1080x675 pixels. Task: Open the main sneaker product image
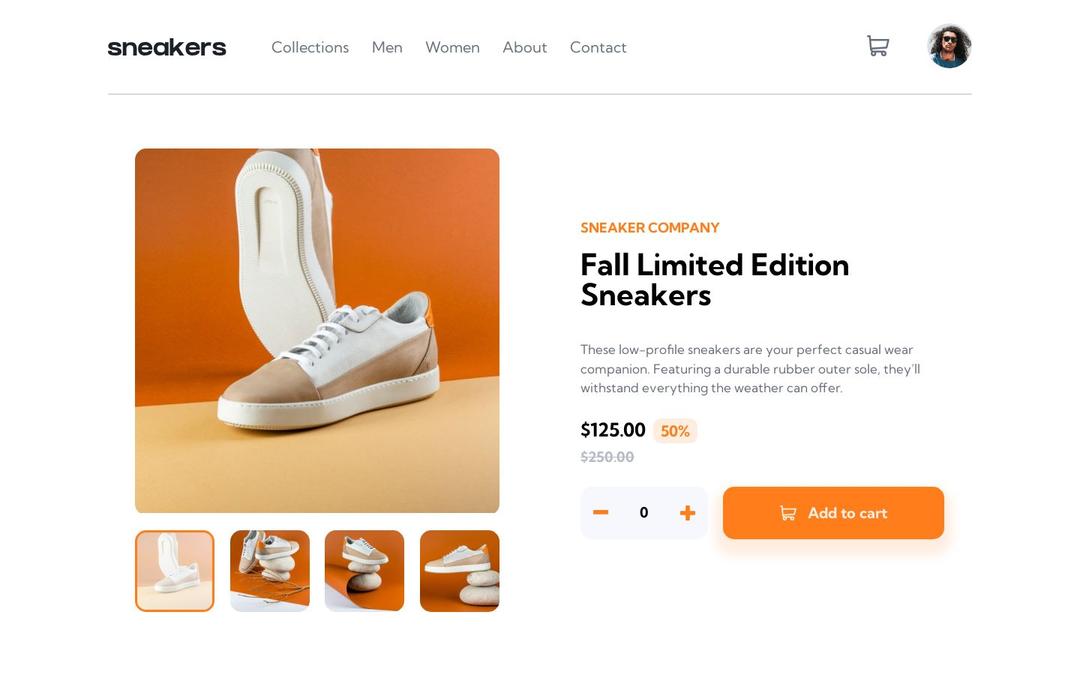pos(317,331)
